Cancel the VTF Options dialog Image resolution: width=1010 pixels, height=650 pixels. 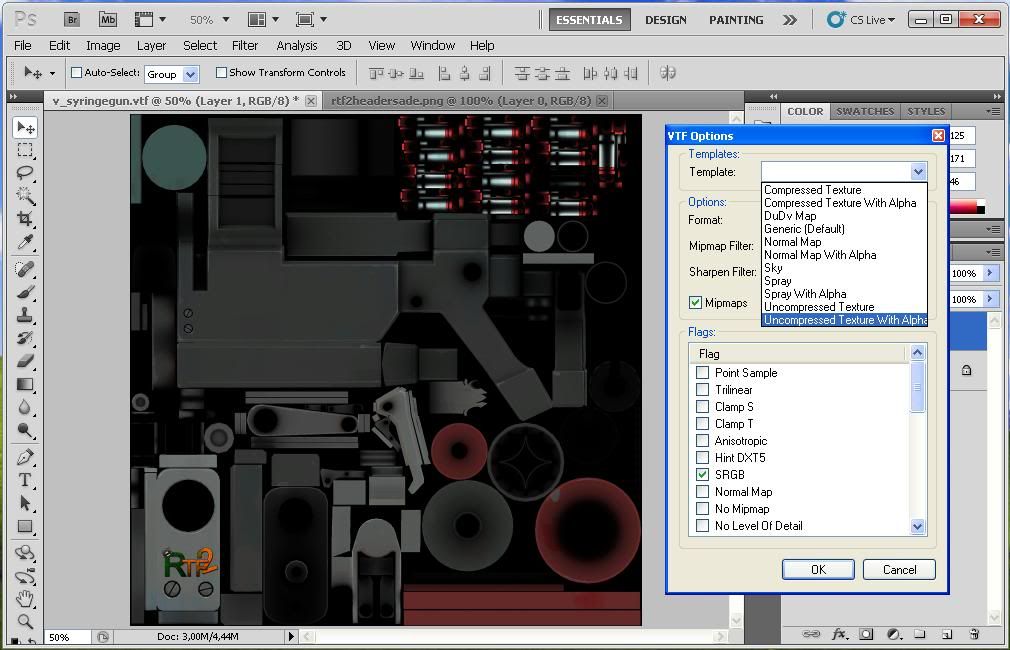tap(898, 569)
